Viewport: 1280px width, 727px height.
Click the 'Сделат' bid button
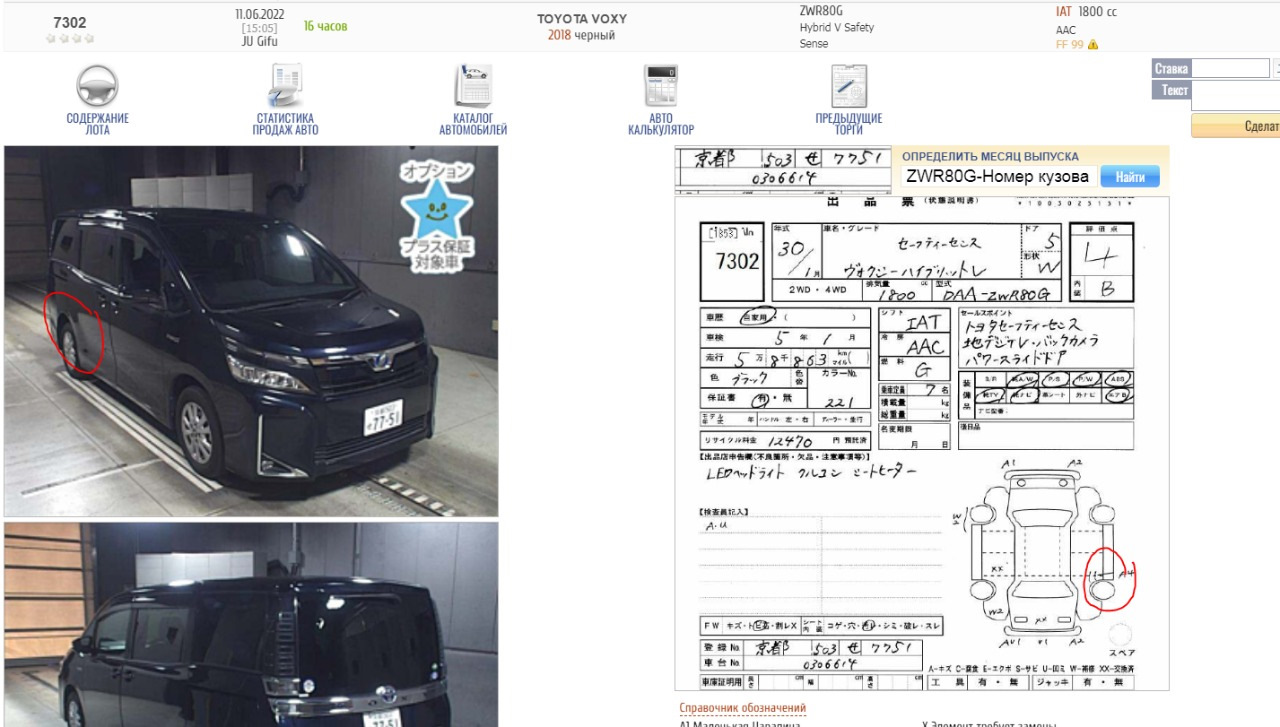point(1236,126)
